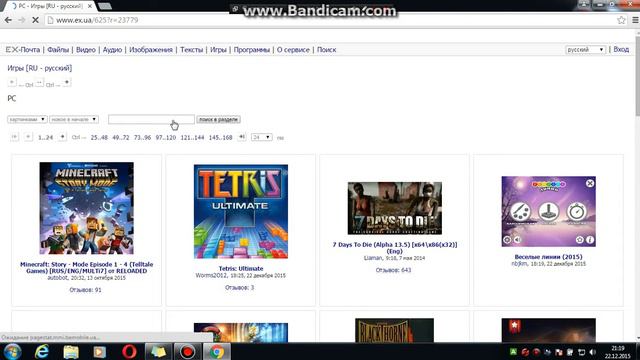Viewport: 640px width, 360px height.
Task: Open Windows Explorer folder taskbar icon
Action: click(x=71, y=352)
